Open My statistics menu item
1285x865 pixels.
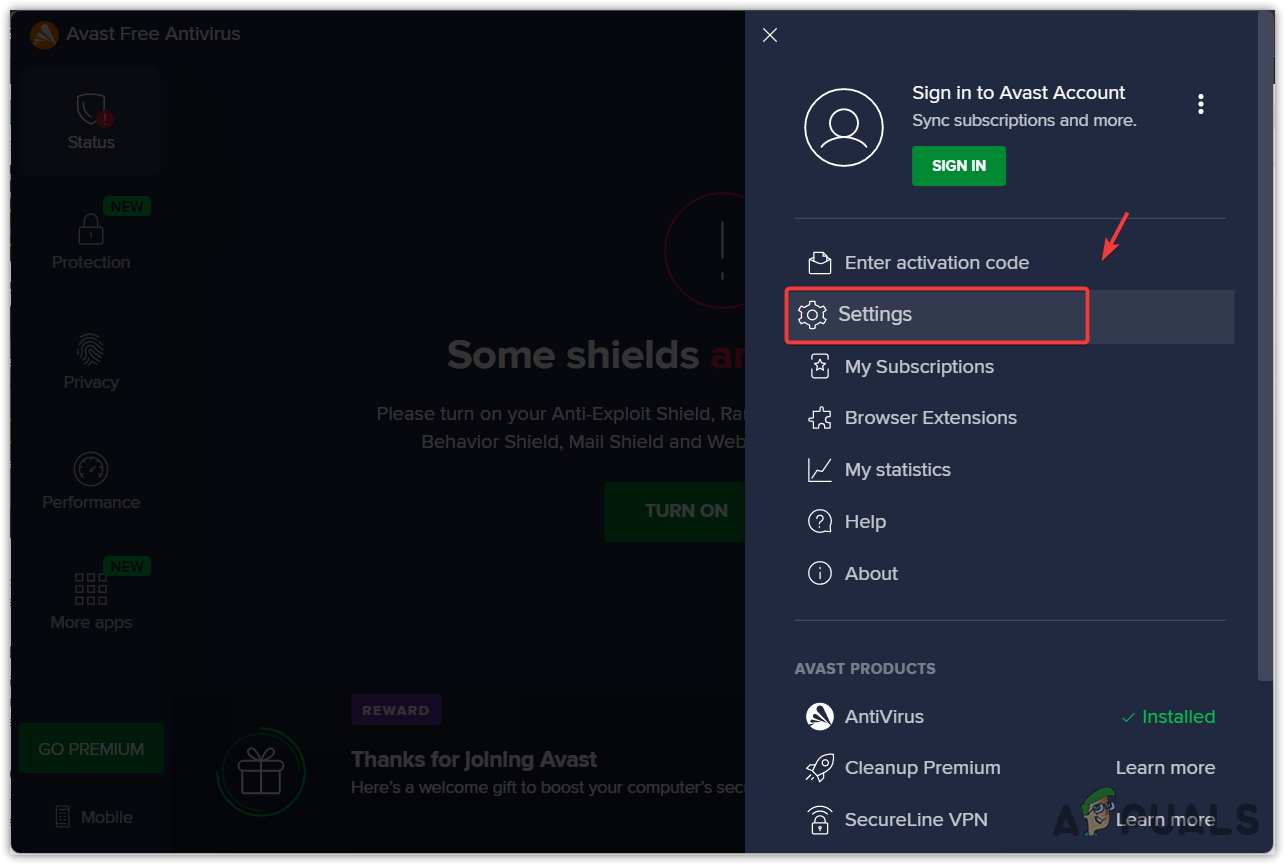click(x=897, y=470)
